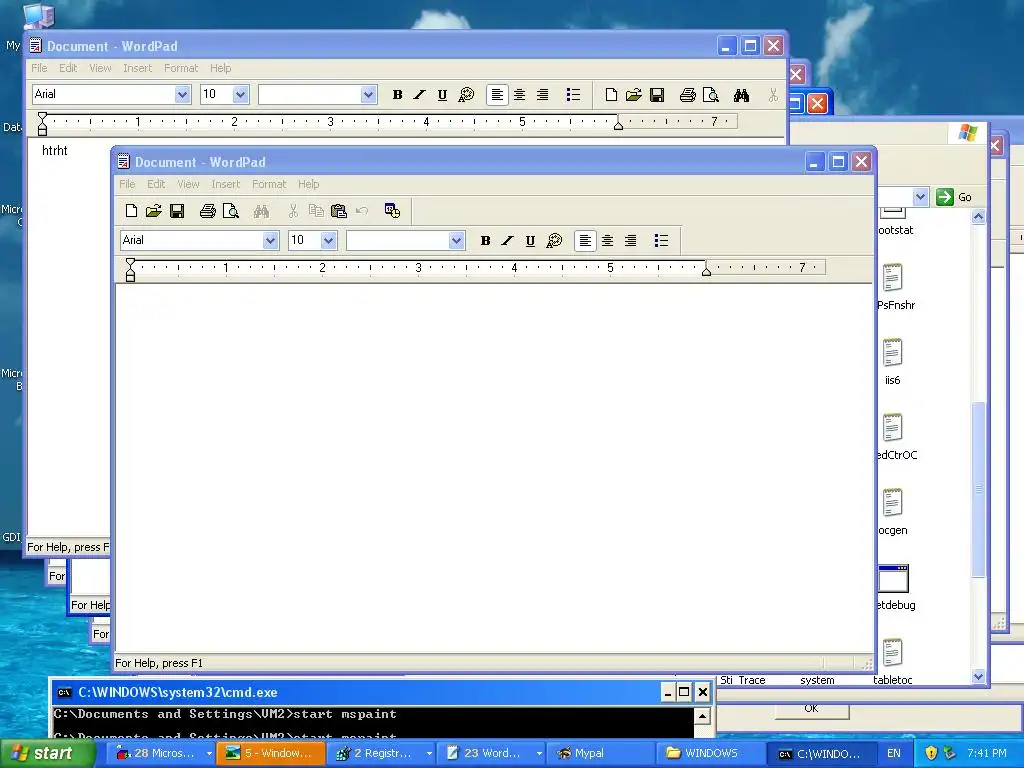Select iis6 file in WINDOWS folder
1024x768 pixels.
(893, 362)
